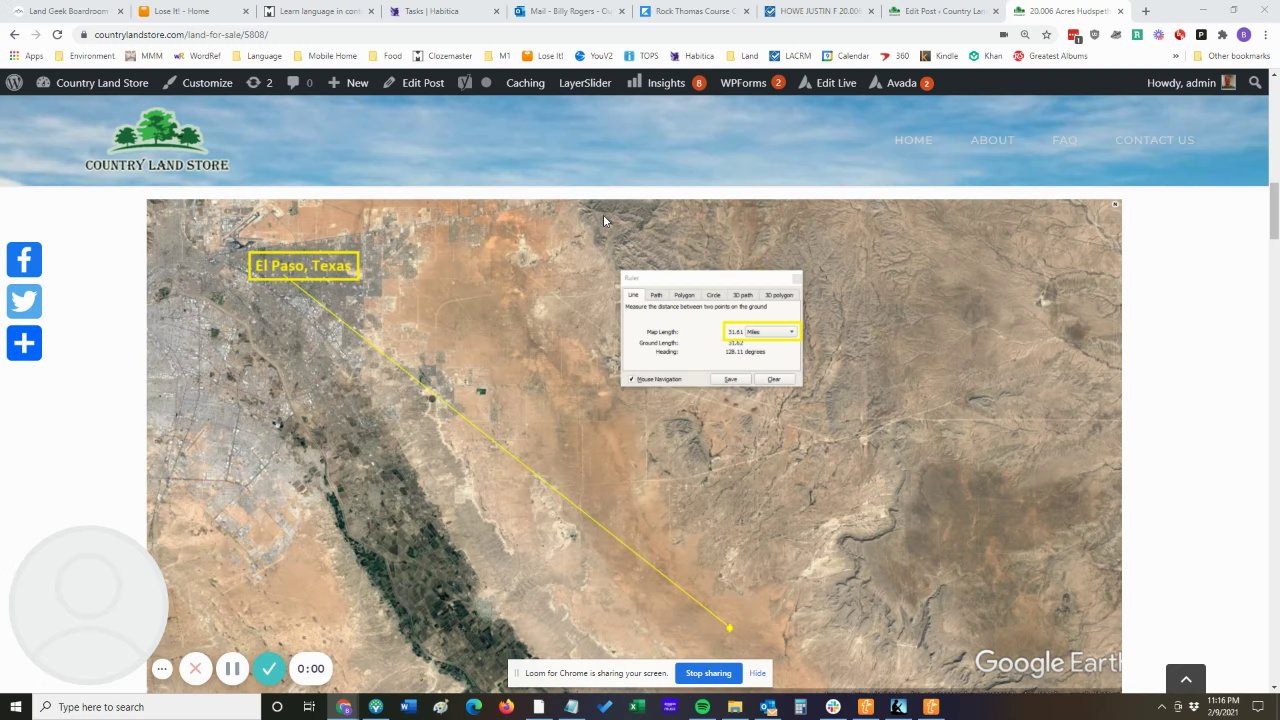Viewport: 1280px width, 720px height.
Task: Click the page vertical scrollbar thumb
Action: point(1273,211)
